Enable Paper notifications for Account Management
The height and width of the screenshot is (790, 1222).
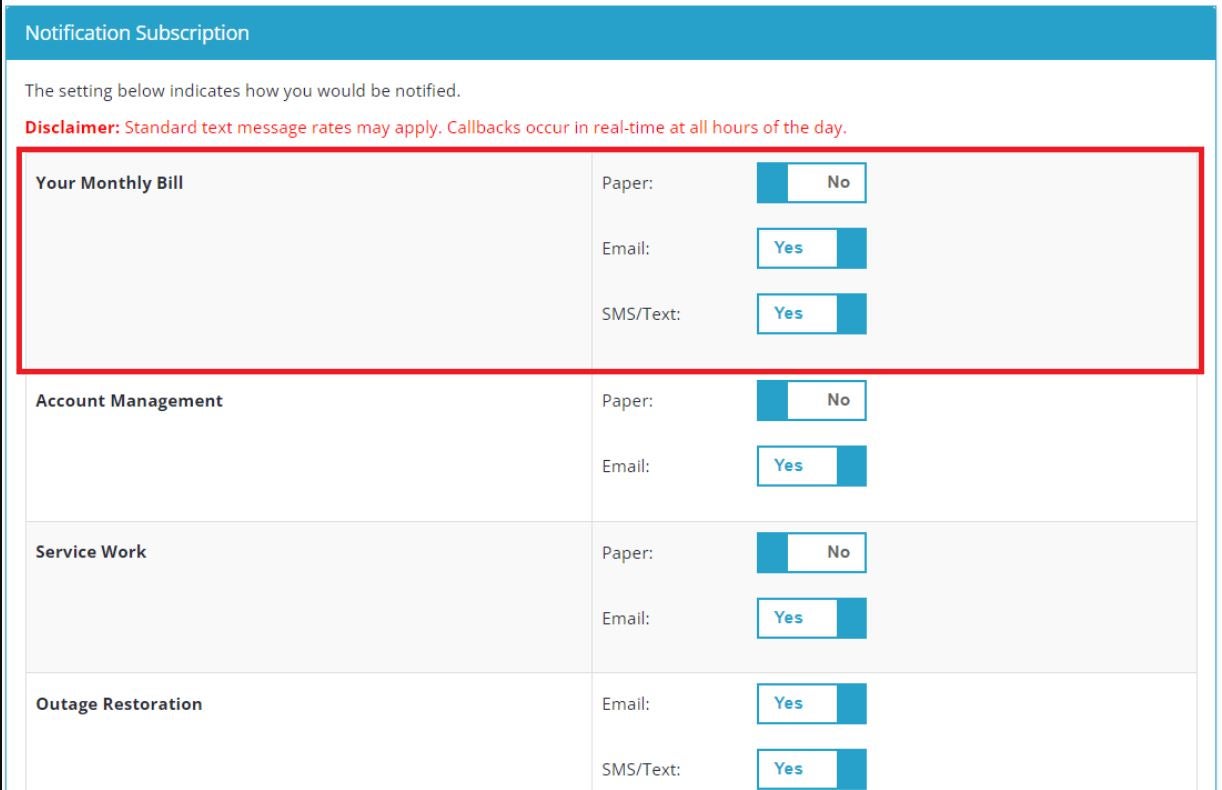pyautogui.click(x=811, y=400)
